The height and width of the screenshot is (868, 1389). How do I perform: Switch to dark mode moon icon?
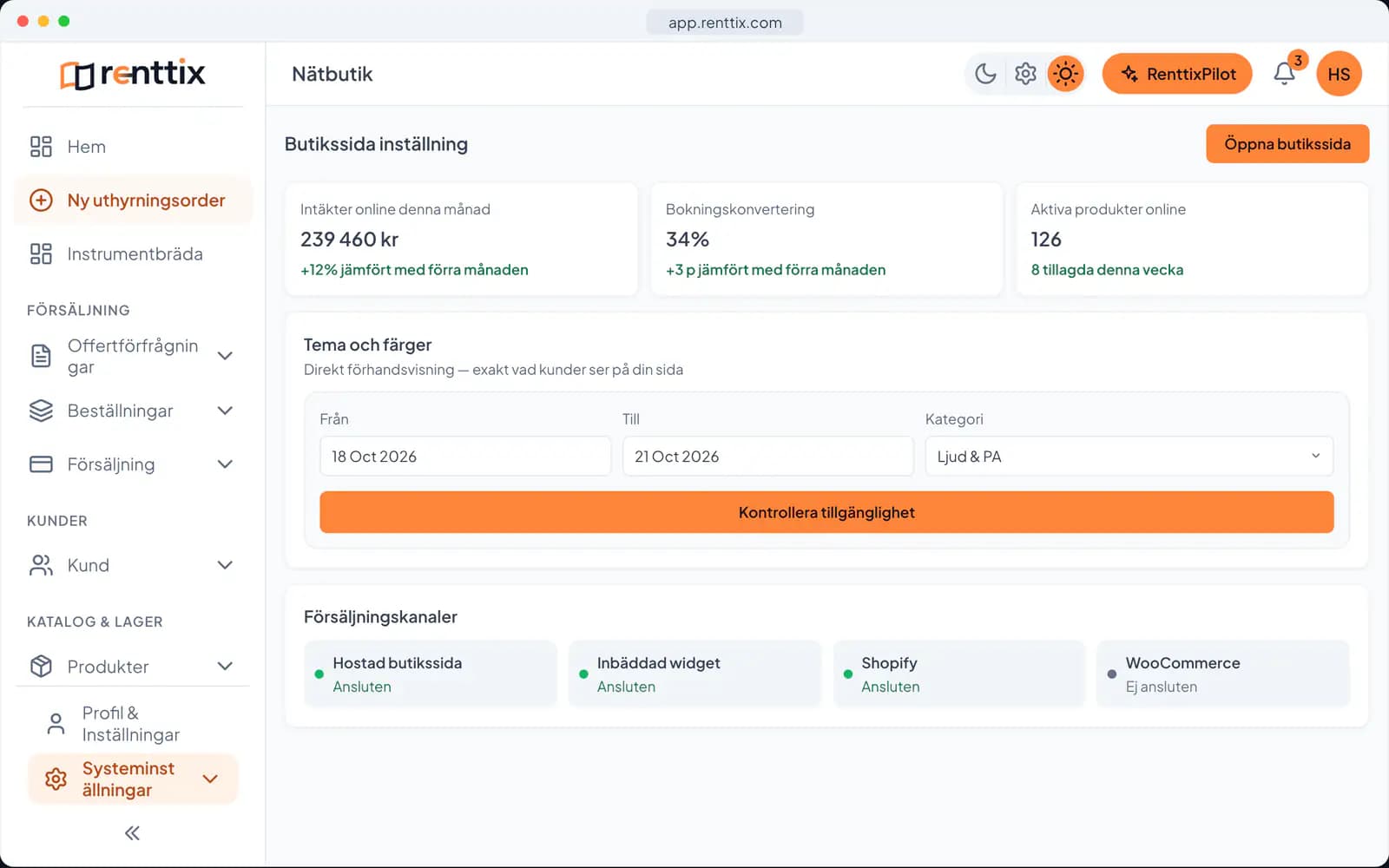[985, 74]
